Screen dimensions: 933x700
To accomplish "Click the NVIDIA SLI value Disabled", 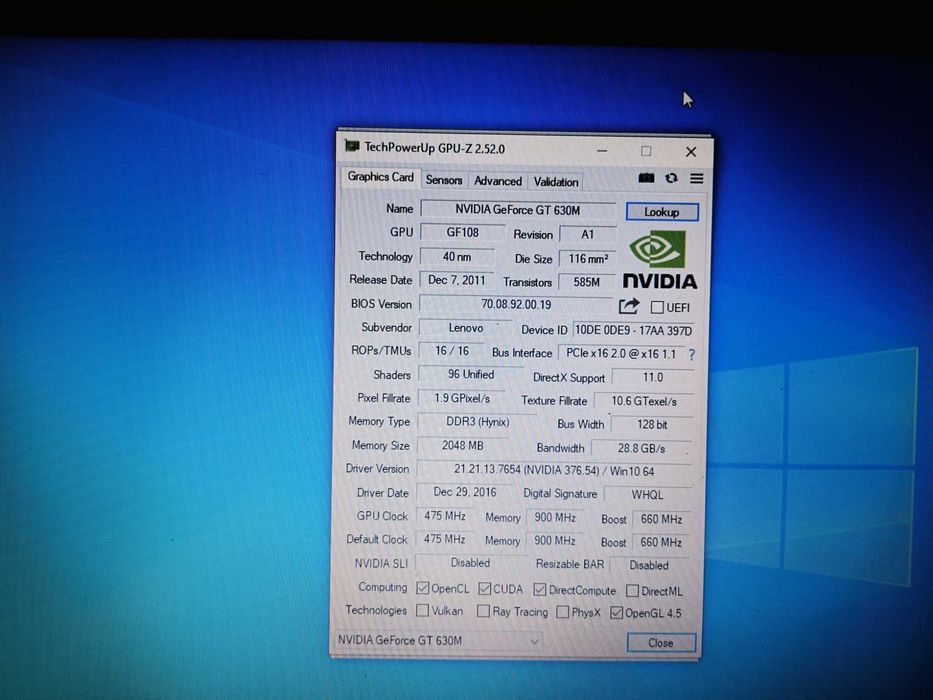I will [x=470, y=563].
